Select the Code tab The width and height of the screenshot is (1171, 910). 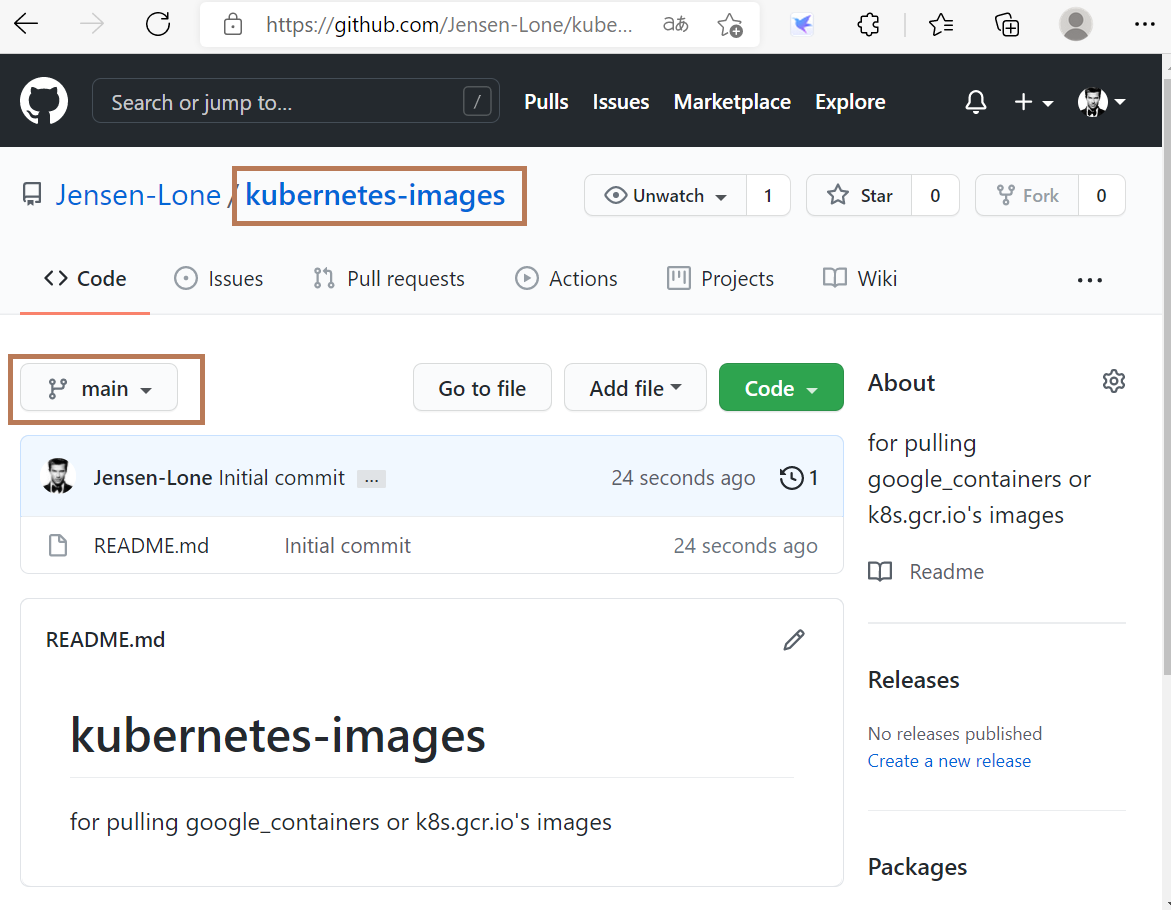(x=85, y=278)
